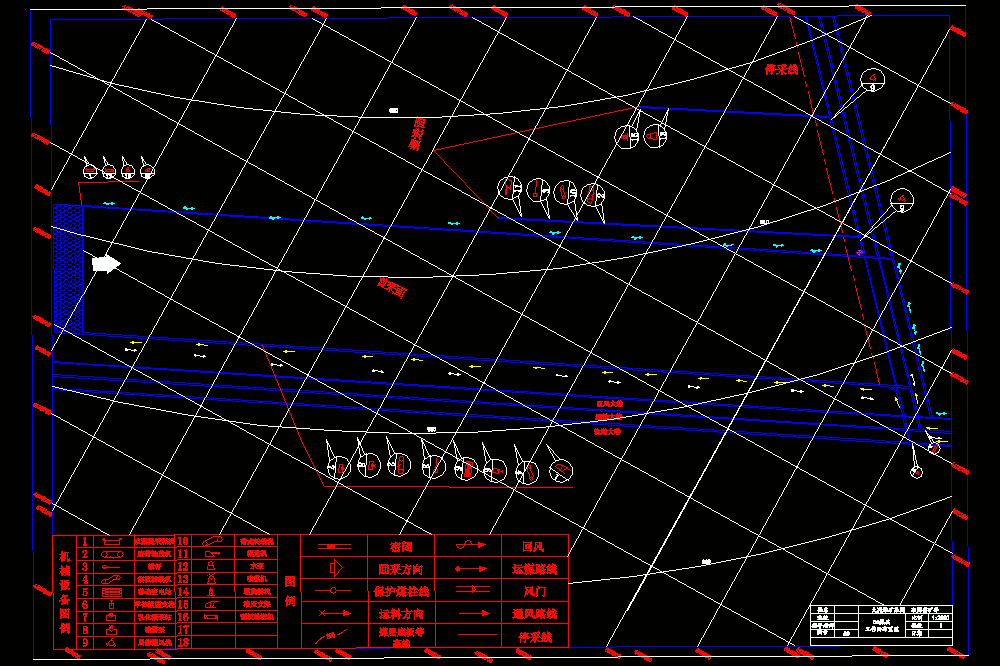Select the 通风路线 arrow legend symbol

[x=474, y=613]
